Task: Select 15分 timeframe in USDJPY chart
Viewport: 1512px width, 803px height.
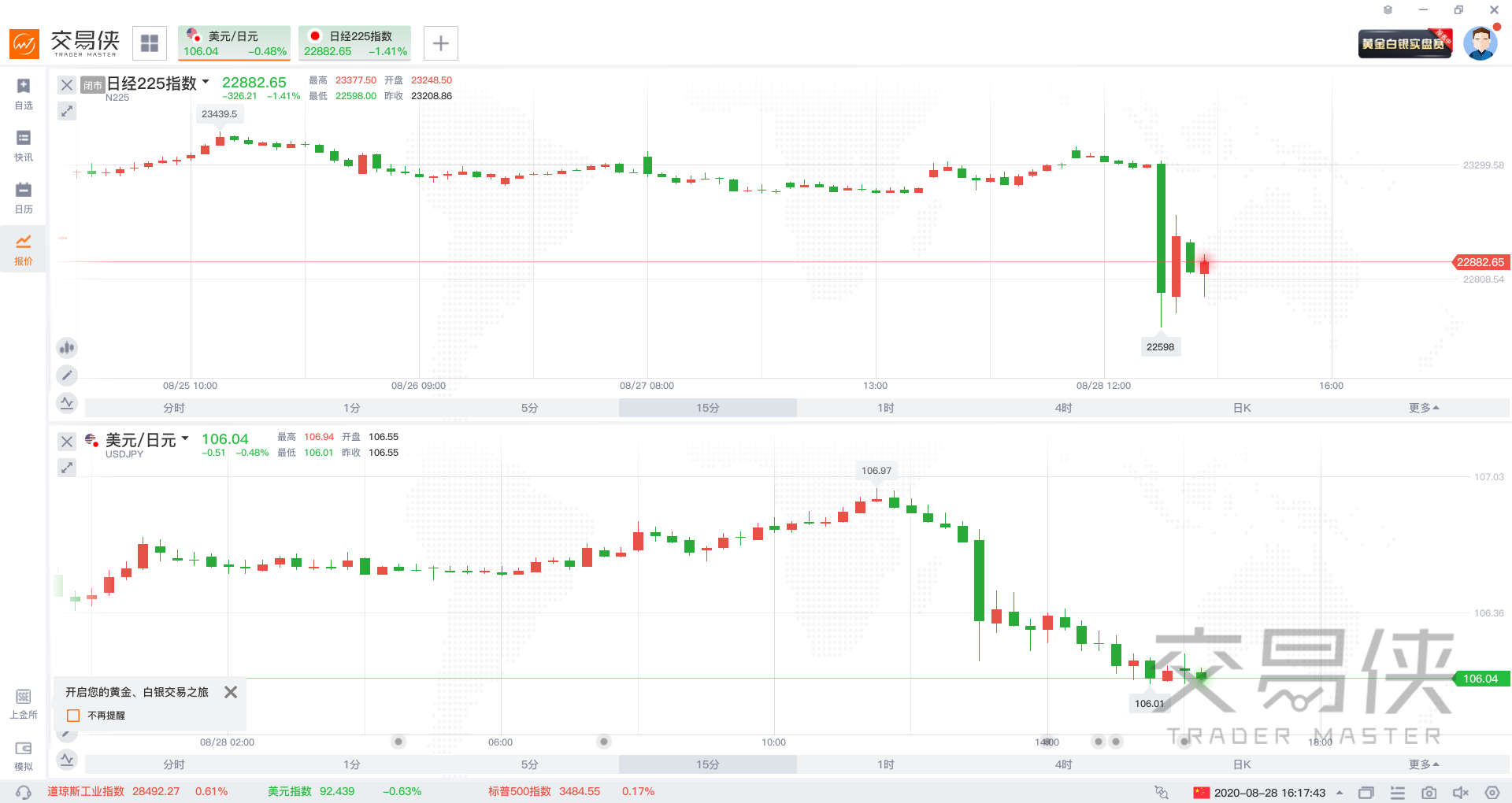Action: coord(708,764)
